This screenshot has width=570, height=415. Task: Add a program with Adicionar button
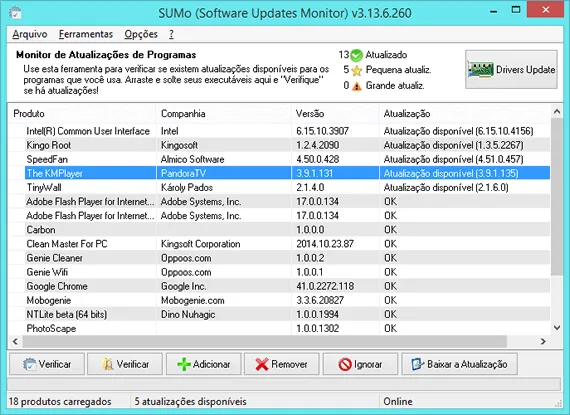(204, 364)
